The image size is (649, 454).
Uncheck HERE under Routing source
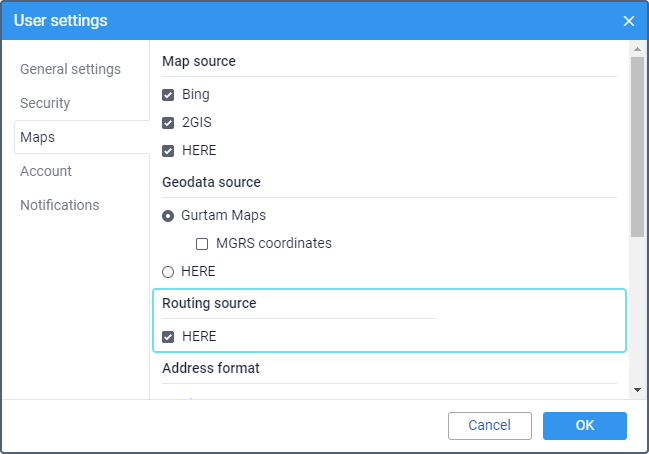(168, 337)
